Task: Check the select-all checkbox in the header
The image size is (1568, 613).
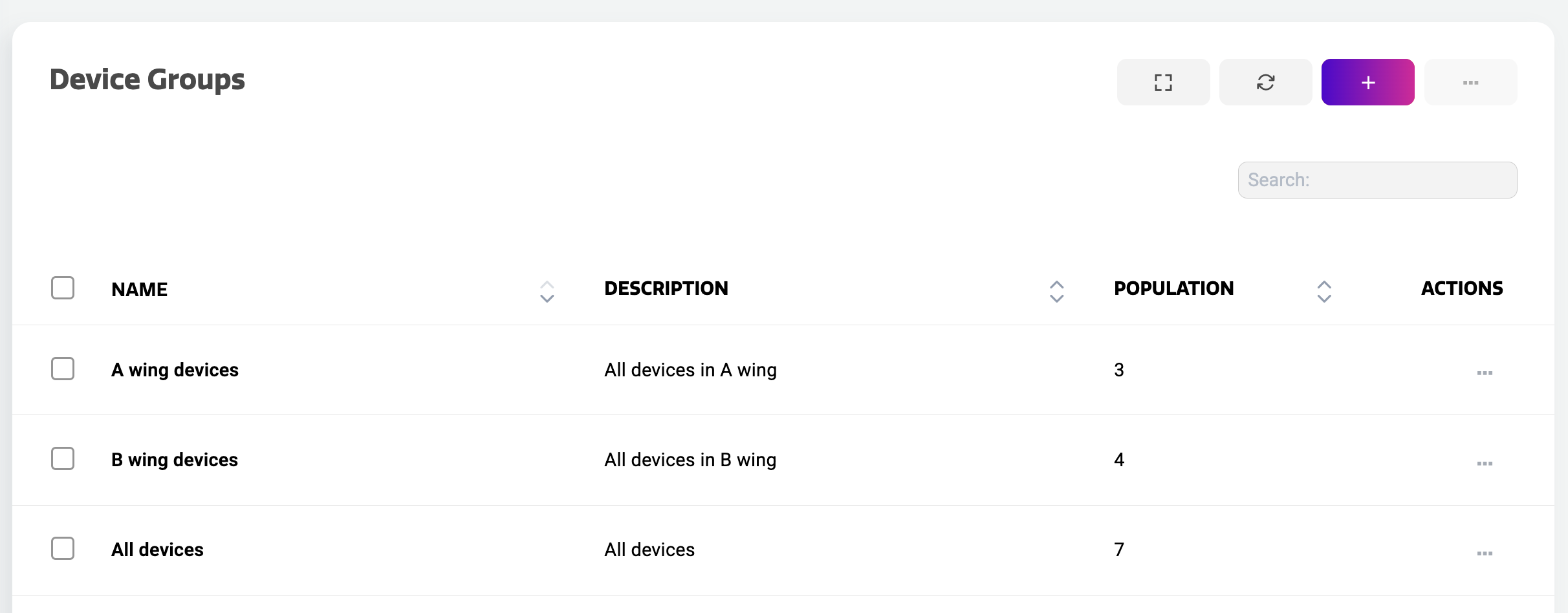Action: 63,288
